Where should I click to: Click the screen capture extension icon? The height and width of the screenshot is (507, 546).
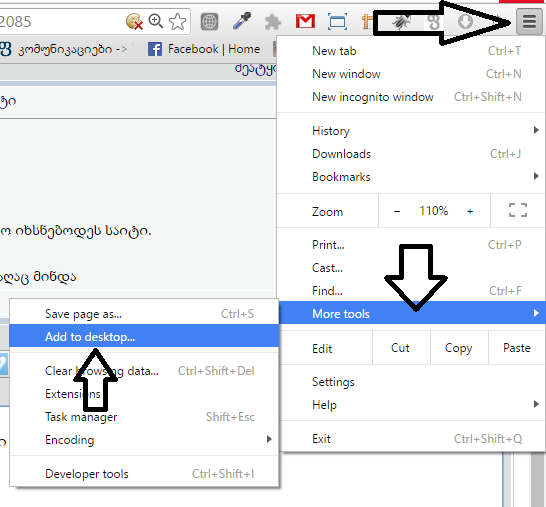(x=337, y=22)
